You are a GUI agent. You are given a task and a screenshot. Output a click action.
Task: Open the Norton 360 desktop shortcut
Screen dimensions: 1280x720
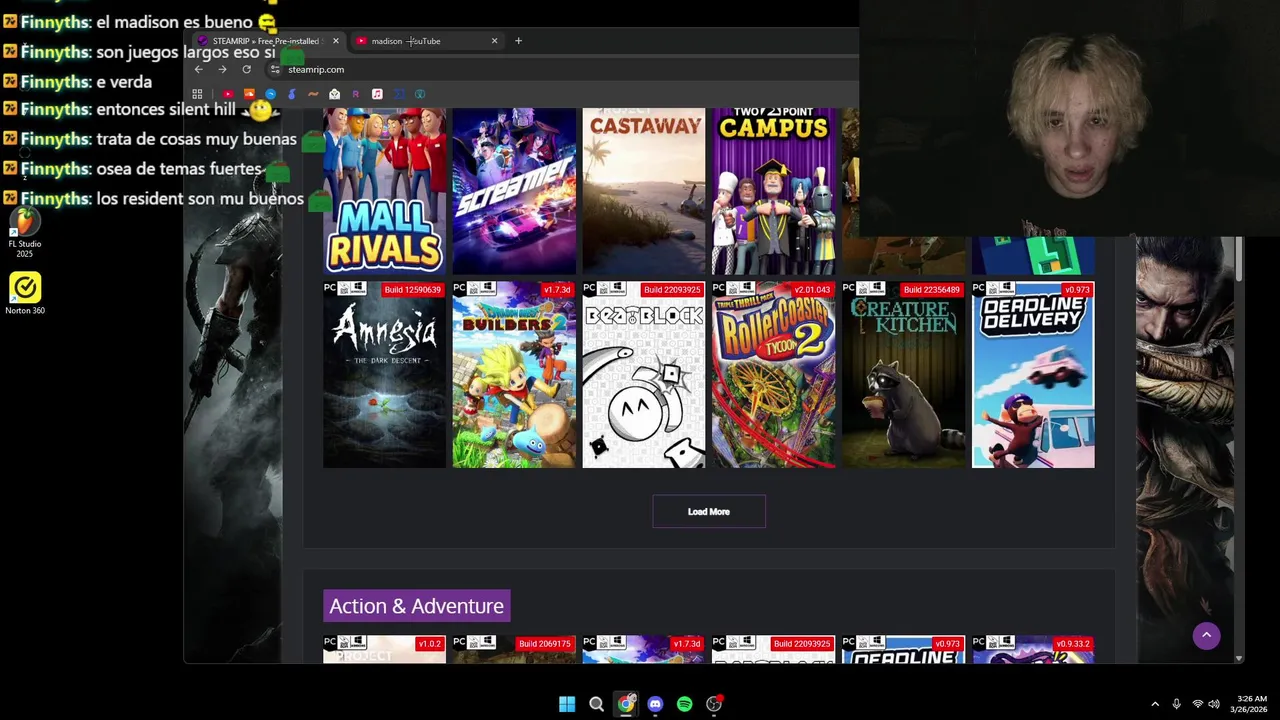25,294
